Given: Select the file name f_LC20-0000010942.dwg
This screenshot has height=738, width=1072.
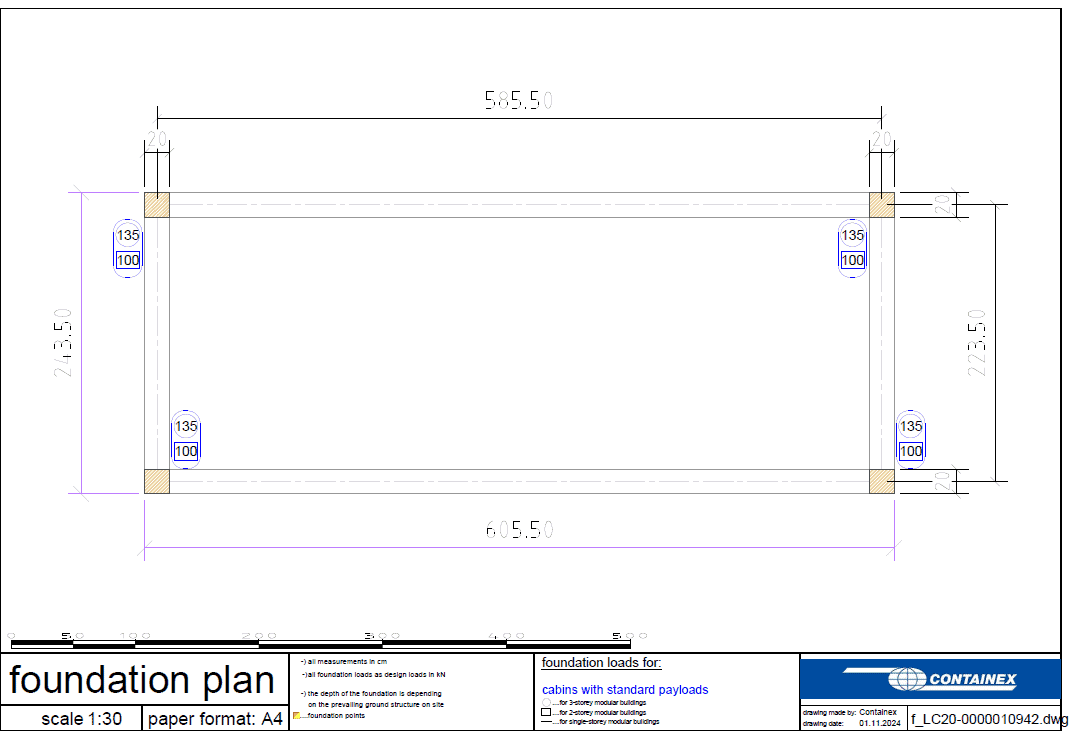Looking at the screenshot, I should point(989,720).
